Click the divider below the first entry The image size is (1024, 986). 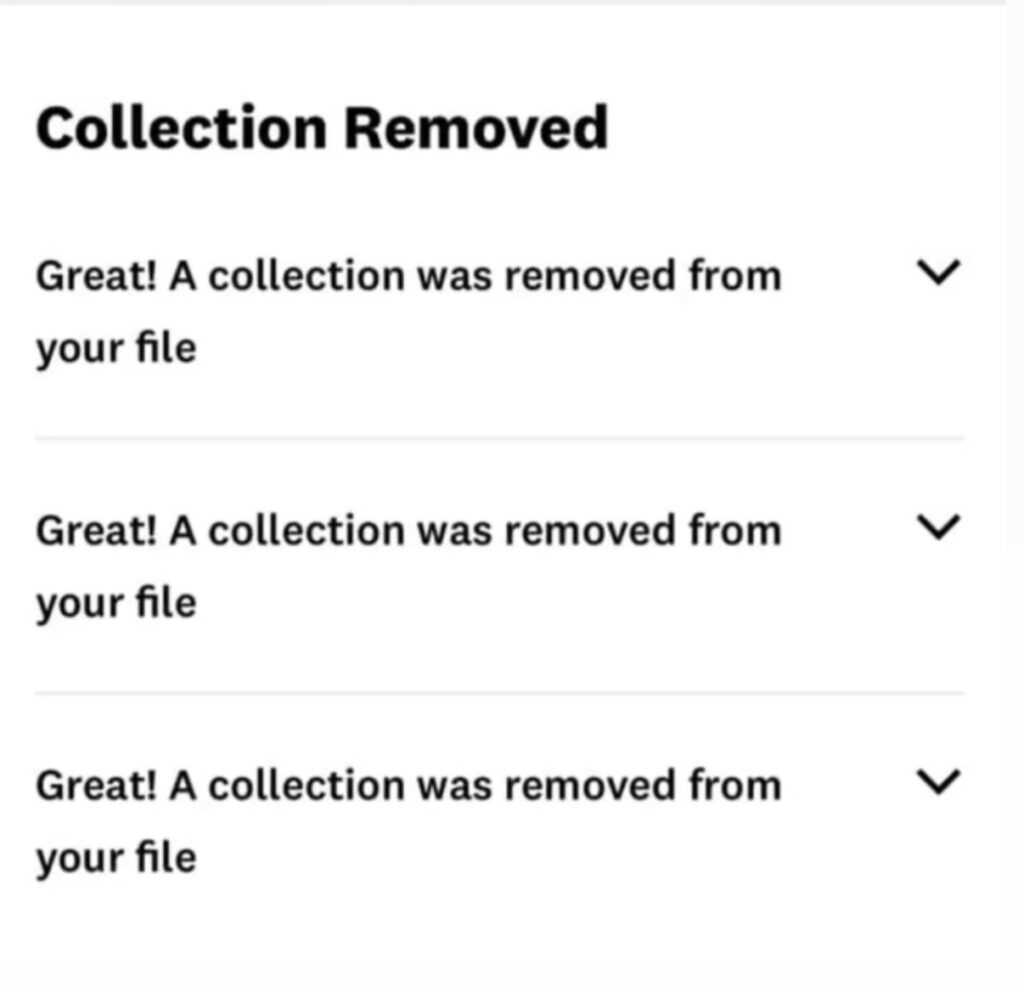[x=500, y=438]
